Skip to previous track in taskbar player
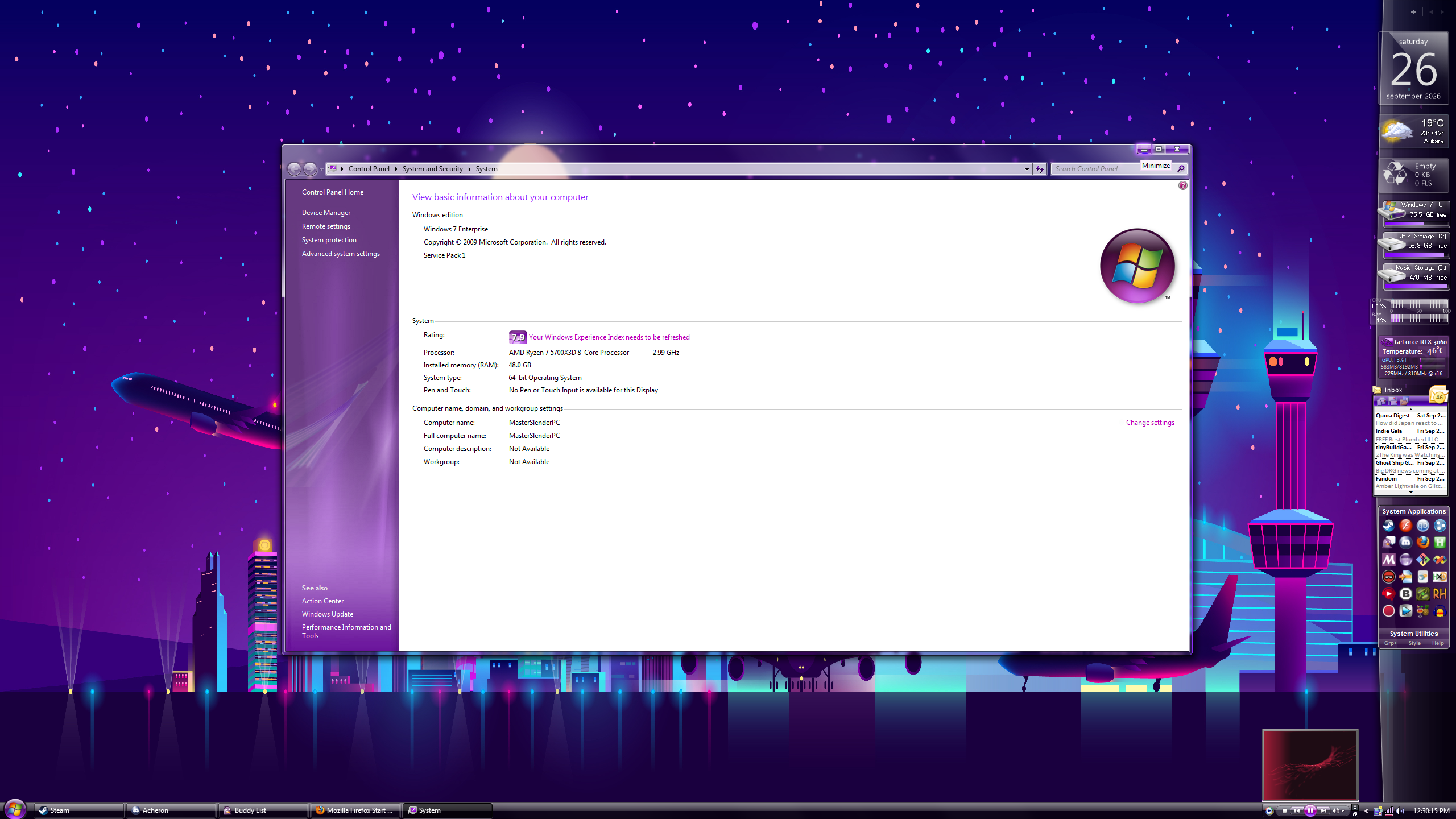This screenshot has height=819, width=1456. [x=1297, y=811]
